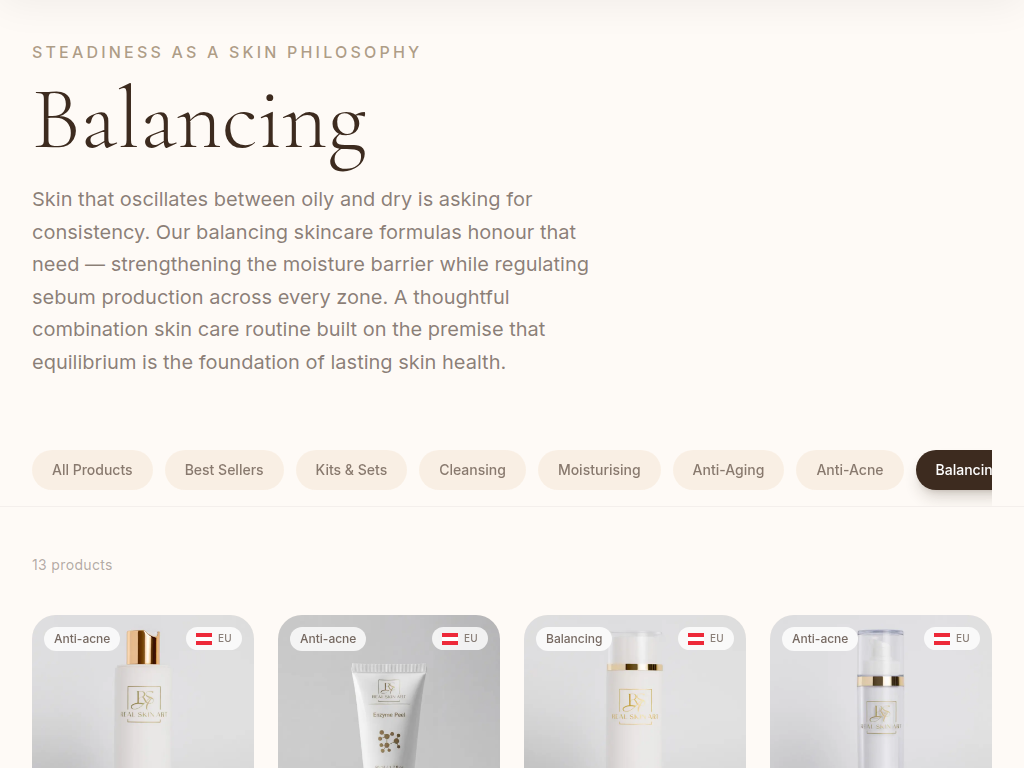Switch to the Best Sellers filter
This screenshot has height=768, width=1024.
(224, 470)
